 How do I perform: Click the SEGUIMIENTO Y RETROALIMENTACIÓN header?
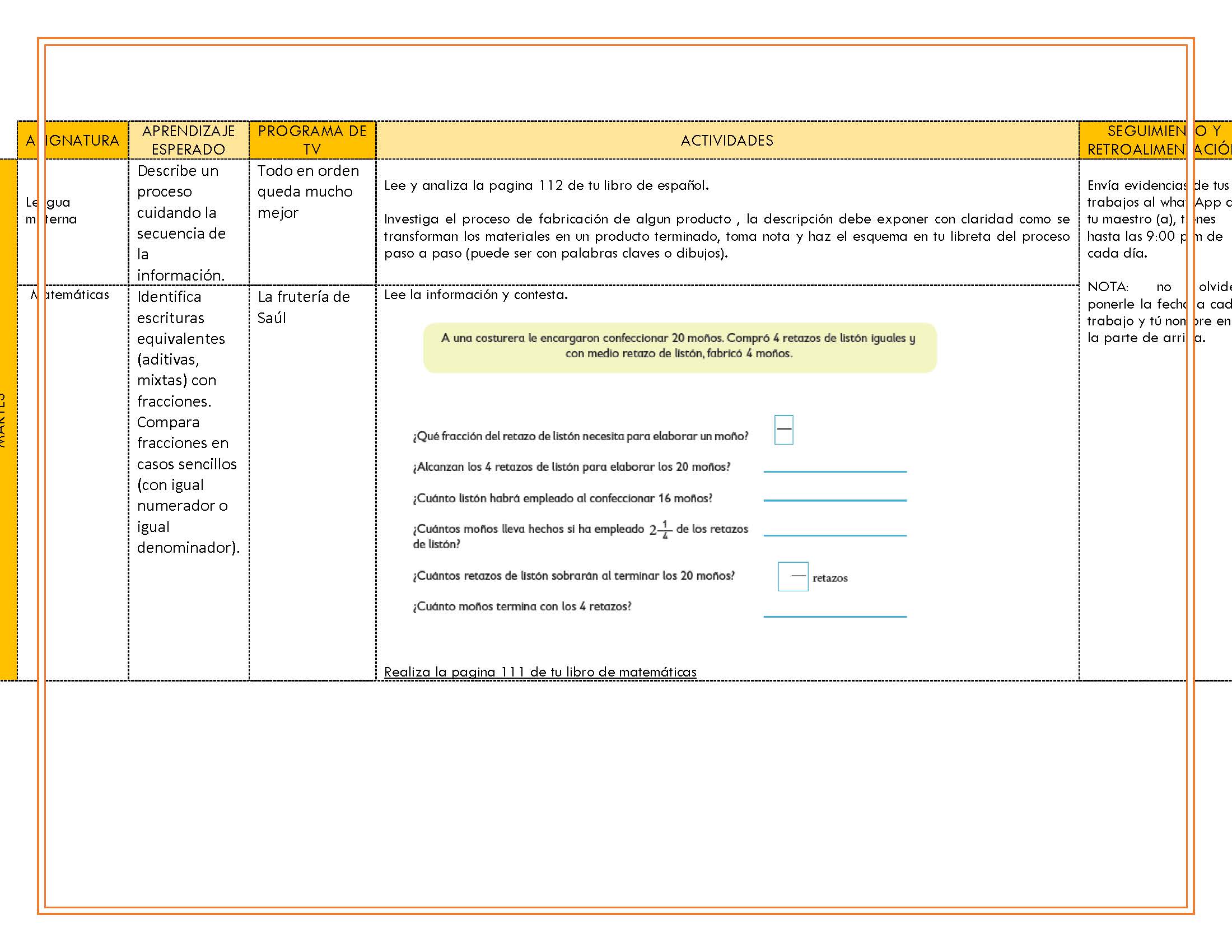coord(1156,140)
